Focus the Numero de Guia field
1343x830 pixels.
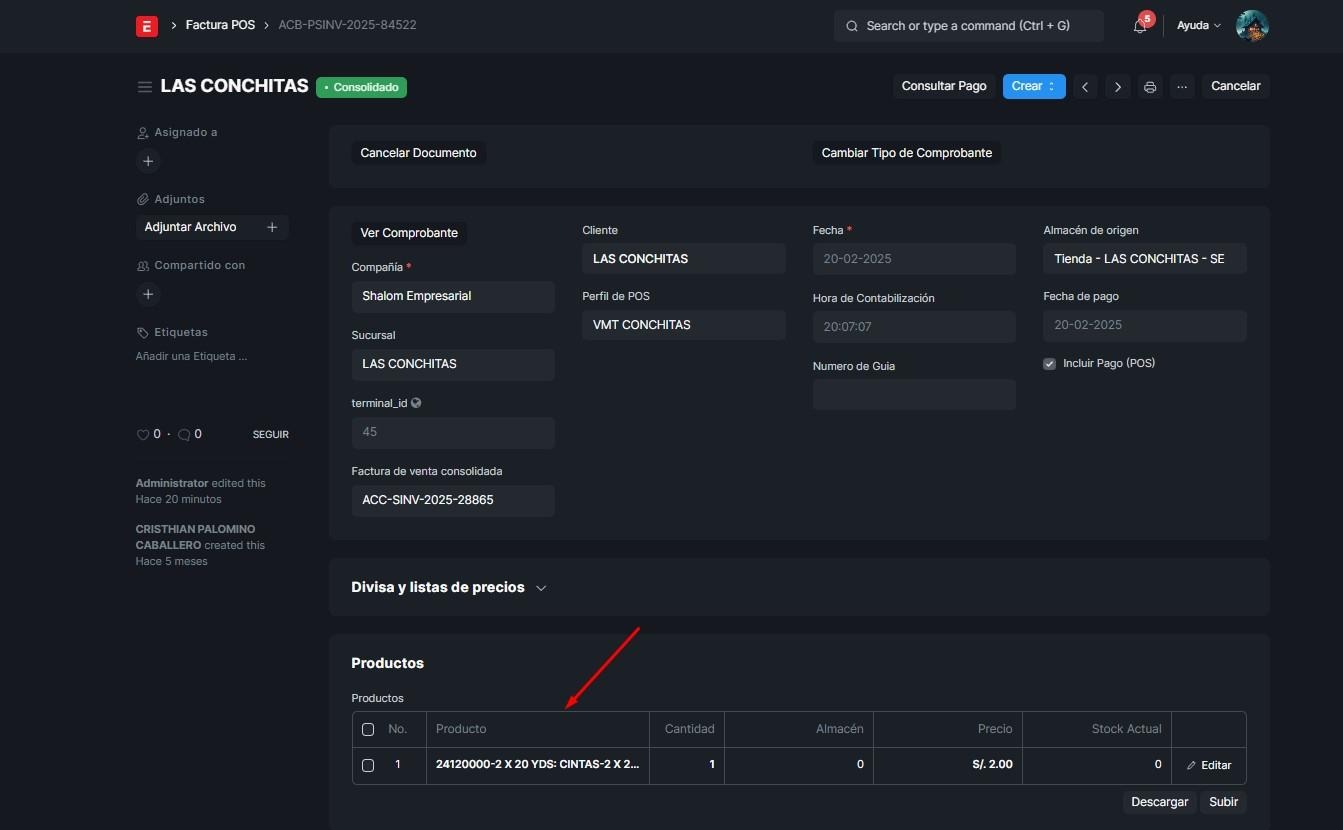click(914, 395)
